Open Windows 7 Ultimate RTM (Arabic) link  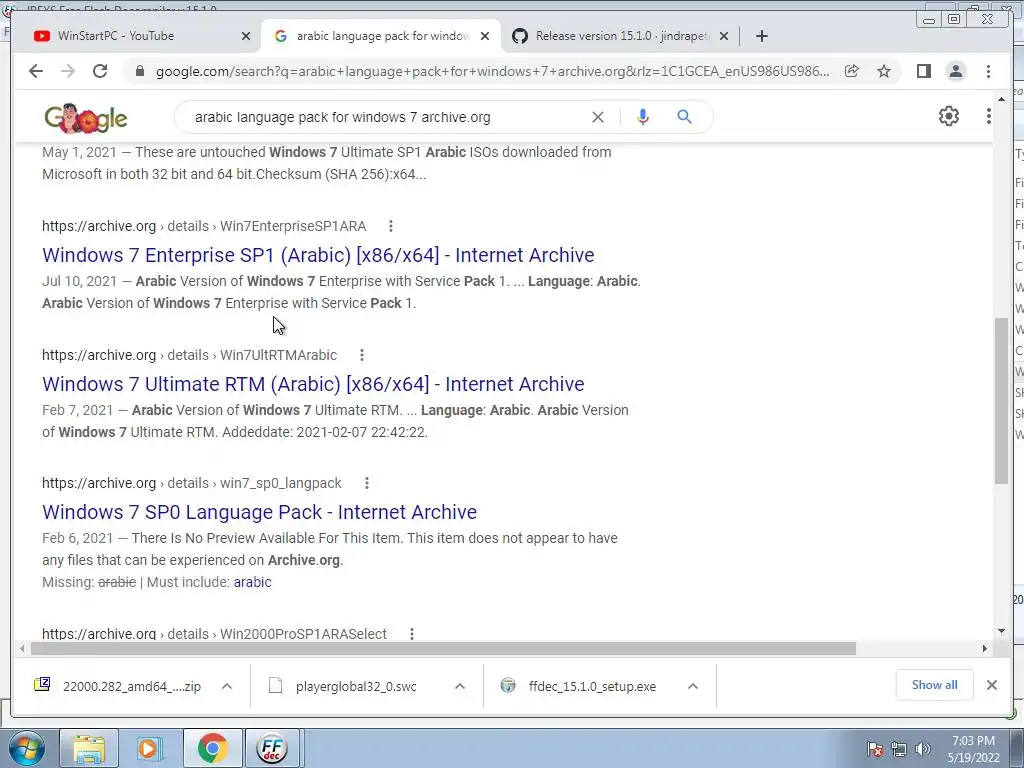313,384
